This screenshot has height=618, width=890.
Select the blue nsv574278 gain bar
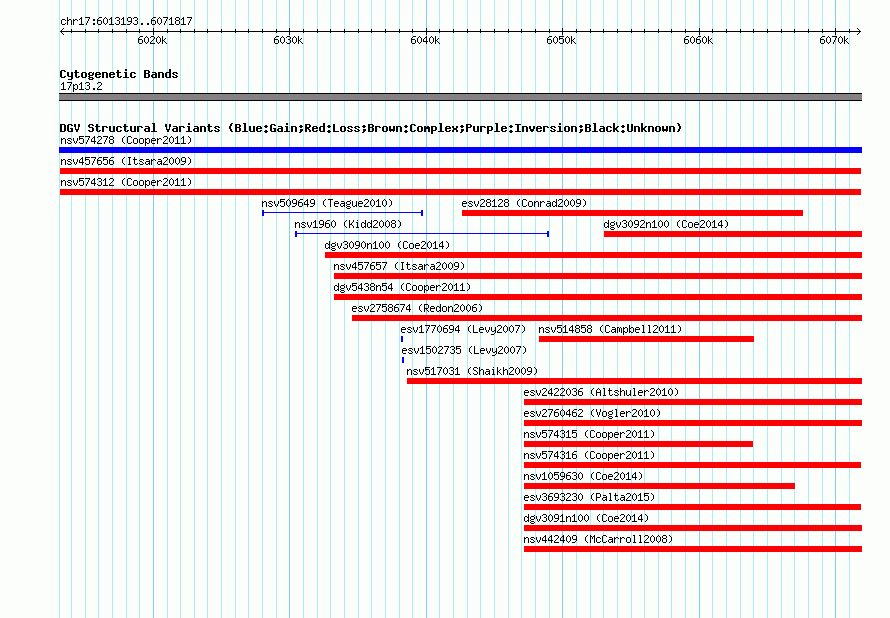tap(460, 150)
